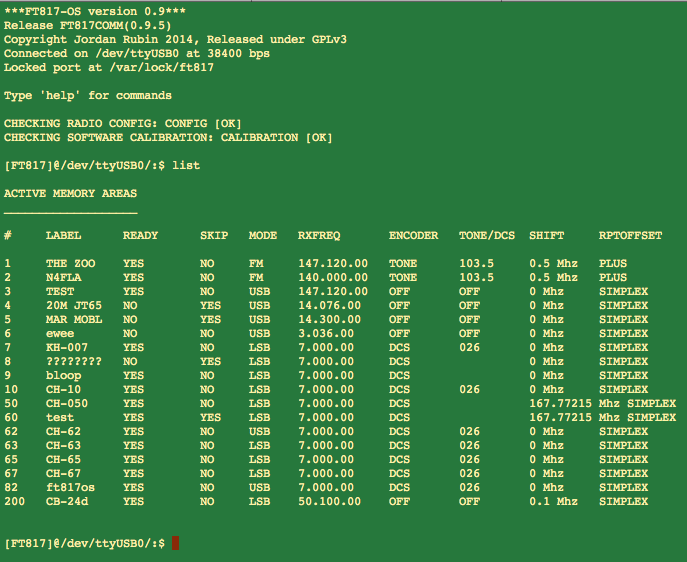Select the 'CH-62' memory label
The image size is (687, 562).
click(x=64, y=432)
